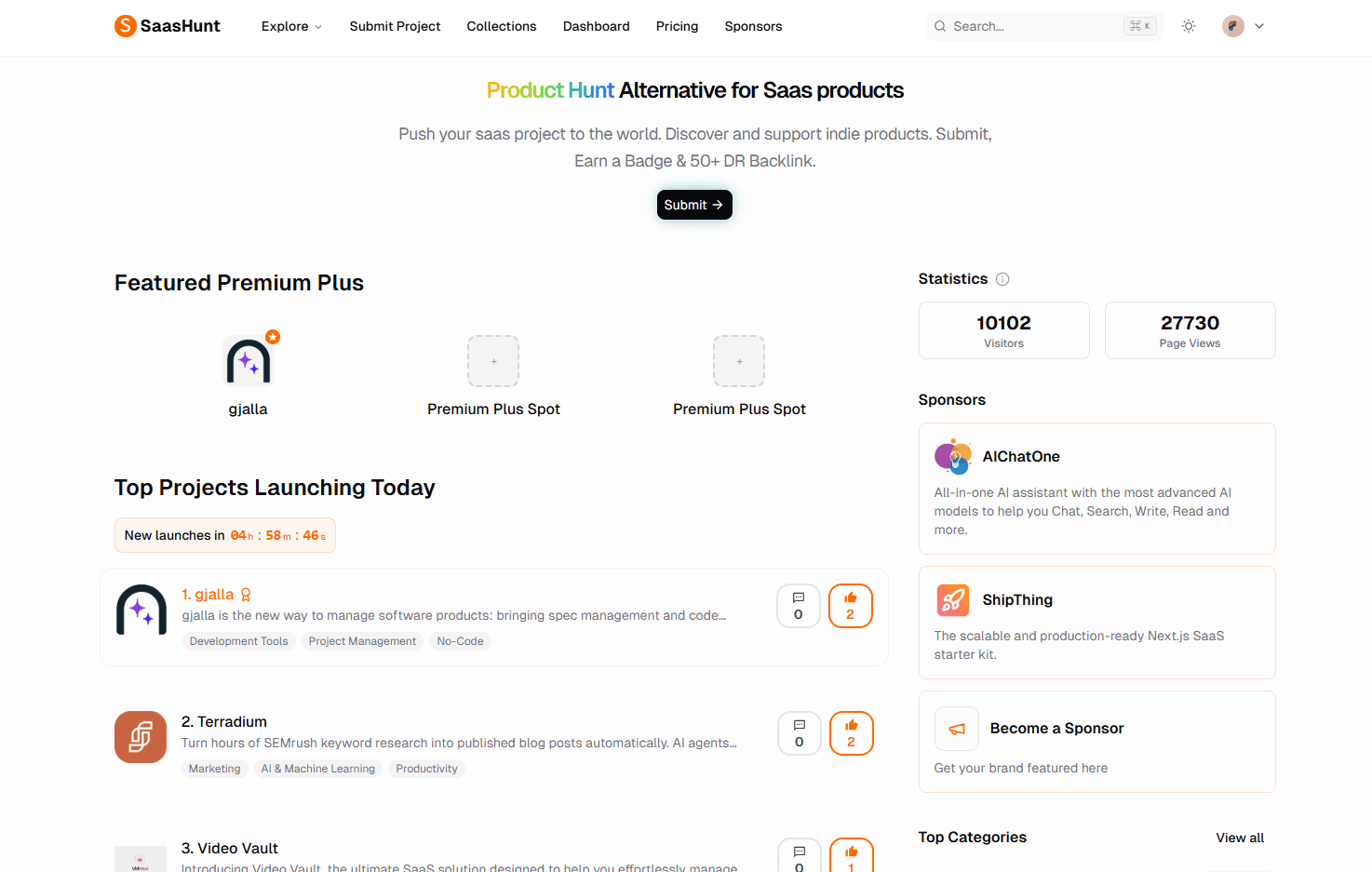The image size is (1372, 872).
Task: Focus the Search input field
Action: tap(1044, 26)
